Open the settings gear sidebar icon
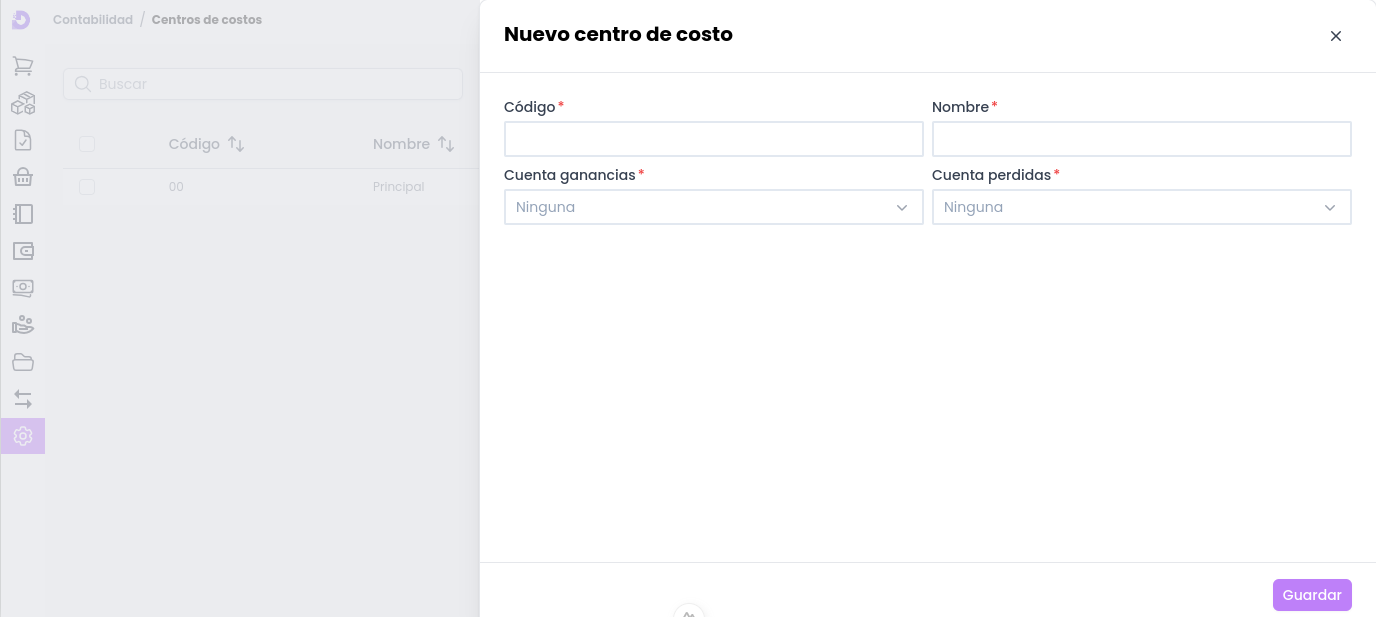1376x617 pixels. [x=23, y=436]
